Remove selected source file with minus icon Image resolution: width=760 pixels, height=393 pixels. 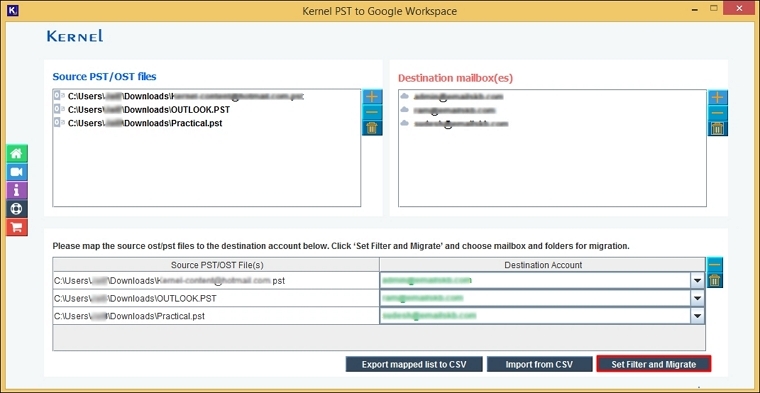coord(372,112)
